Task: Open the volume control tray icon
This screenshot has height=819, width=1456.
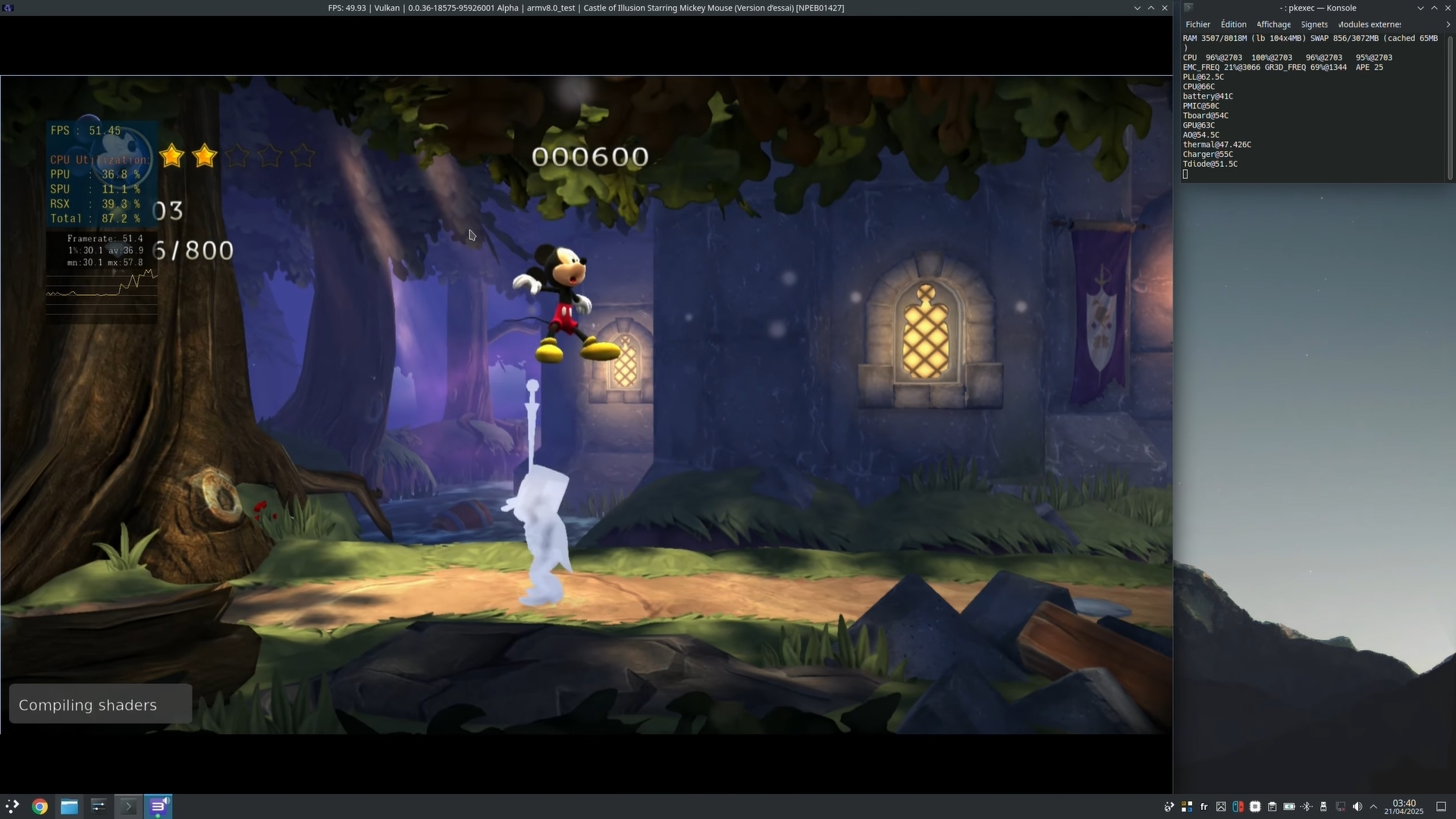Action: (x=1357, y=807)
